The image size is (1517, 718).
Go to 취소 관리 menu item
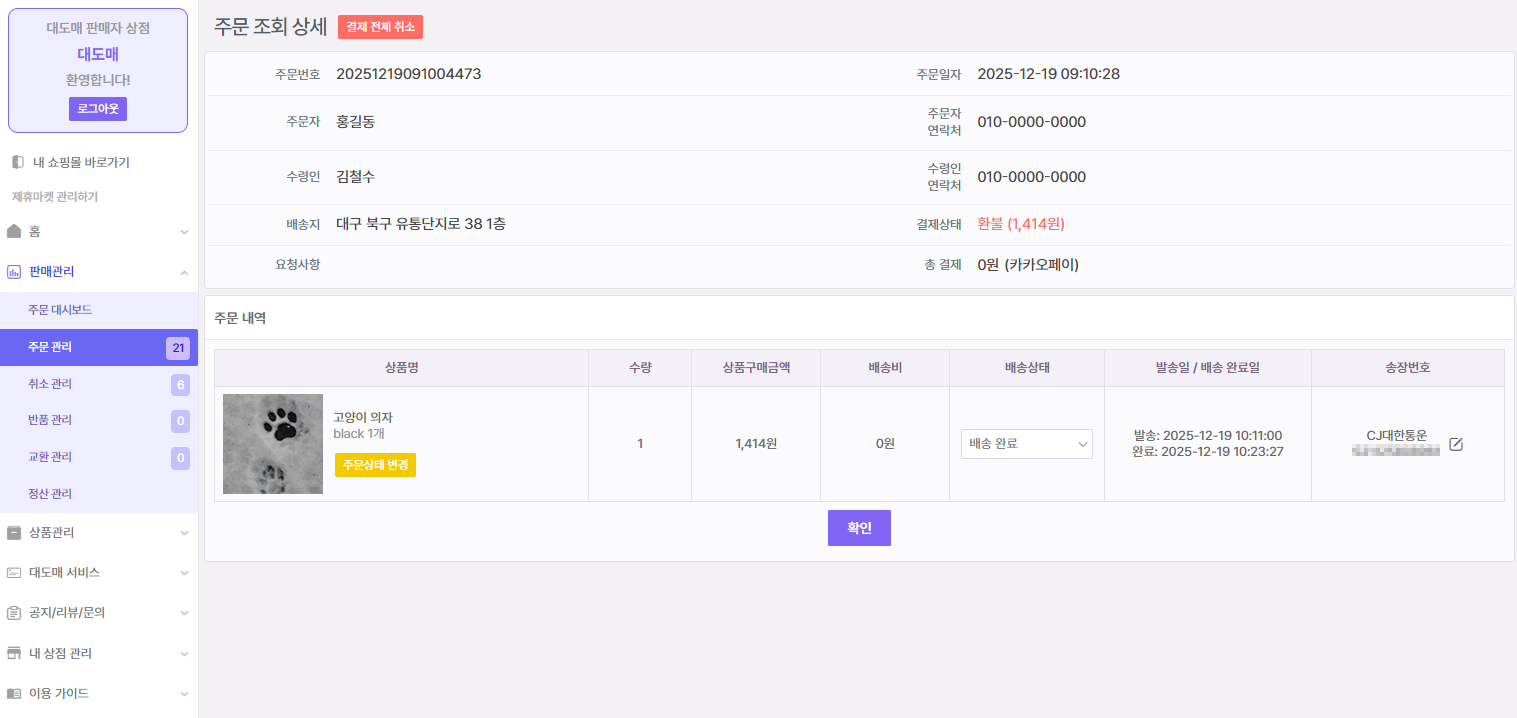pos(50,384)
